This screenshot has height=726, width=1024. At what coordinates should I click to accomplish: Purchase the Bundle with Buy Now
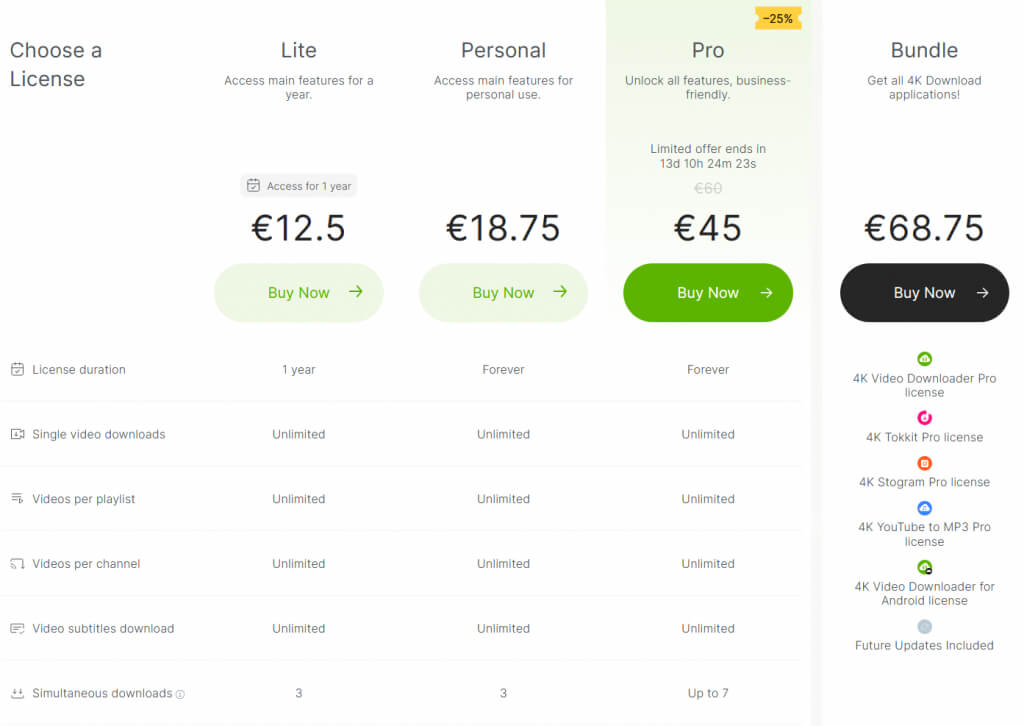(x=924, y=293)
